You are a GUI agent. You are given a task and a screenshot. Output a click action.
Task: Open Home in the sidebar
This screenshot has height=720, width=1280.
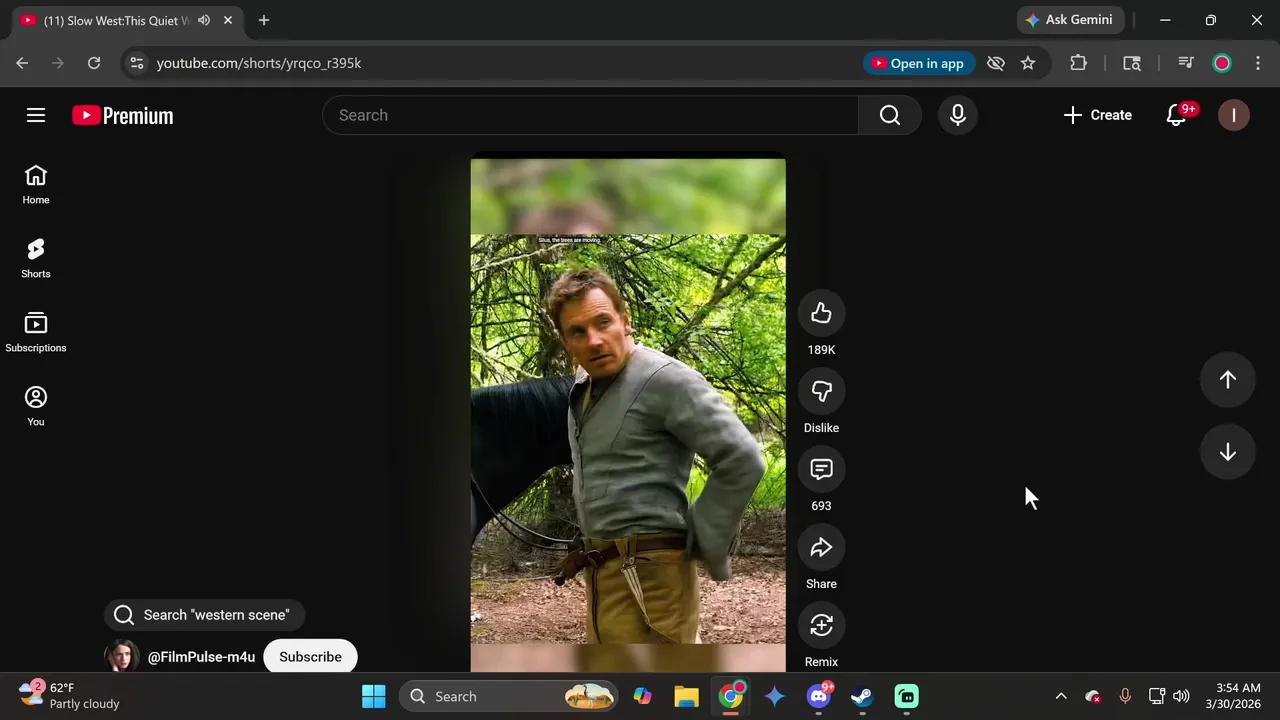tap(36, 185)
